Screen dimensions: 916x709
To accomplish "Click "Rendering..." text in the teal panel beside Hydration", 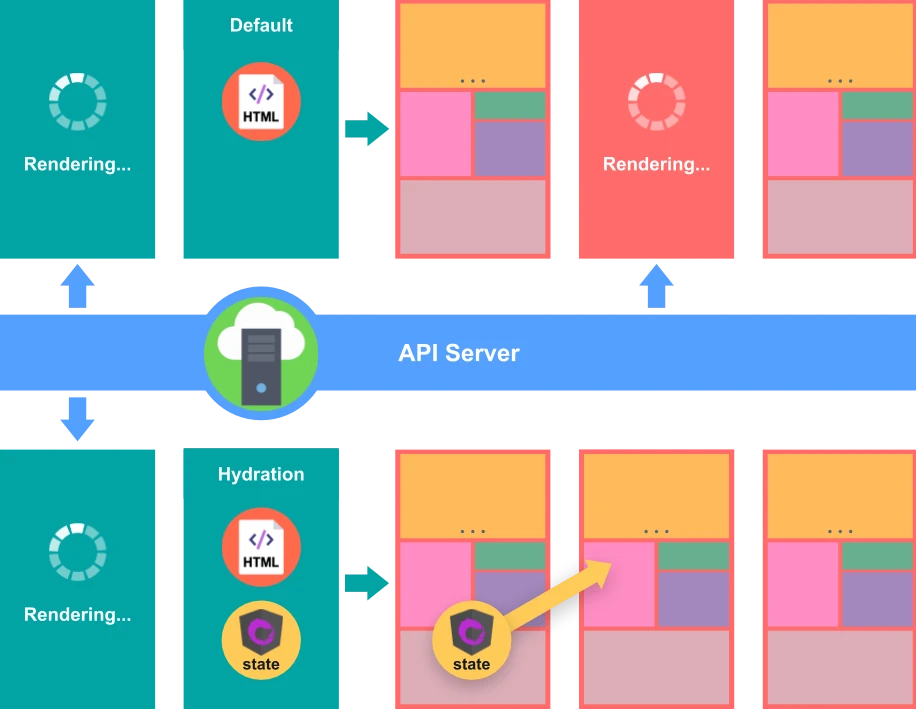I will click(78, 614).
